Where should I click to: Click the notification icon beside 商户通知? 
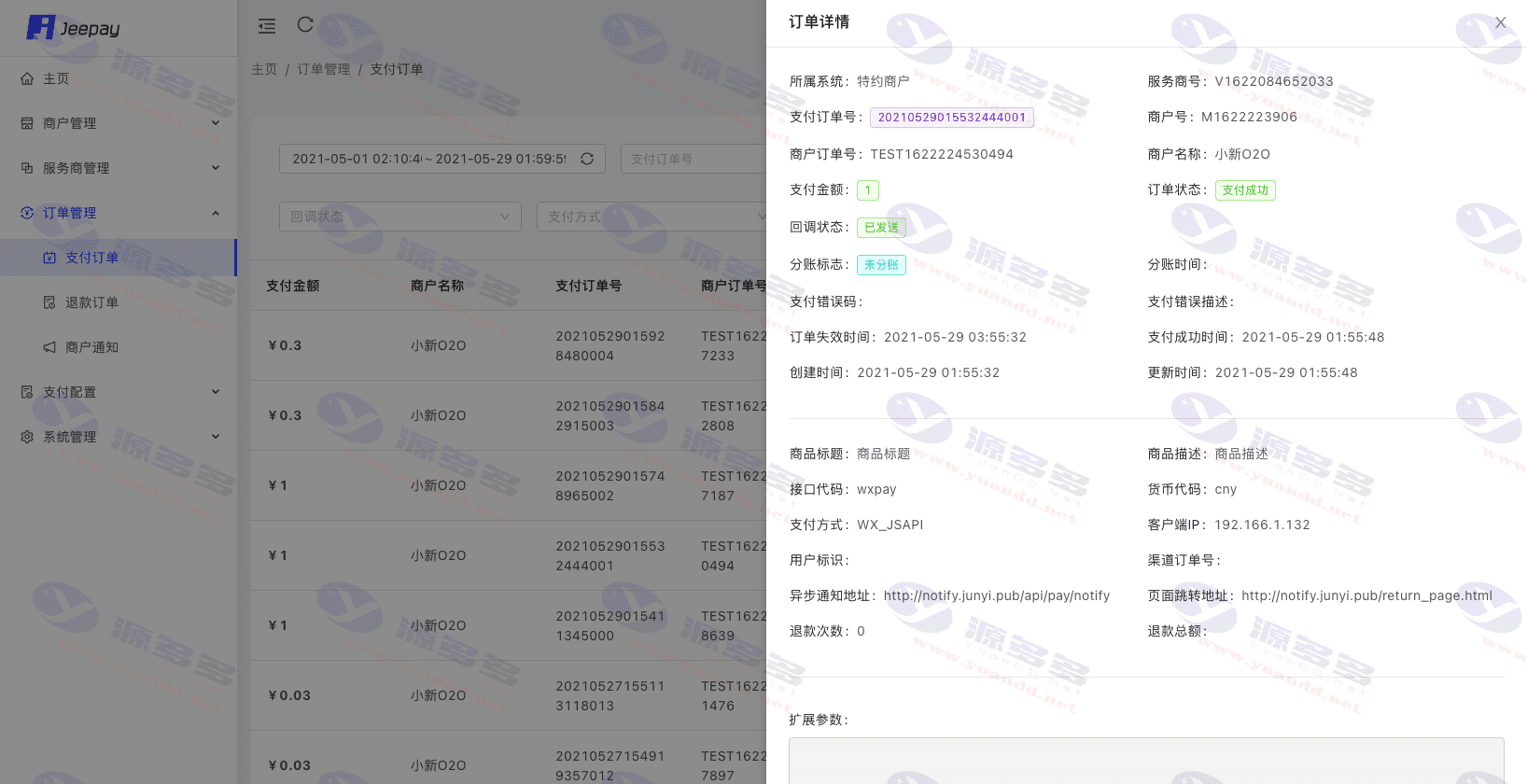pyautogui.click(x=49, y=347)
